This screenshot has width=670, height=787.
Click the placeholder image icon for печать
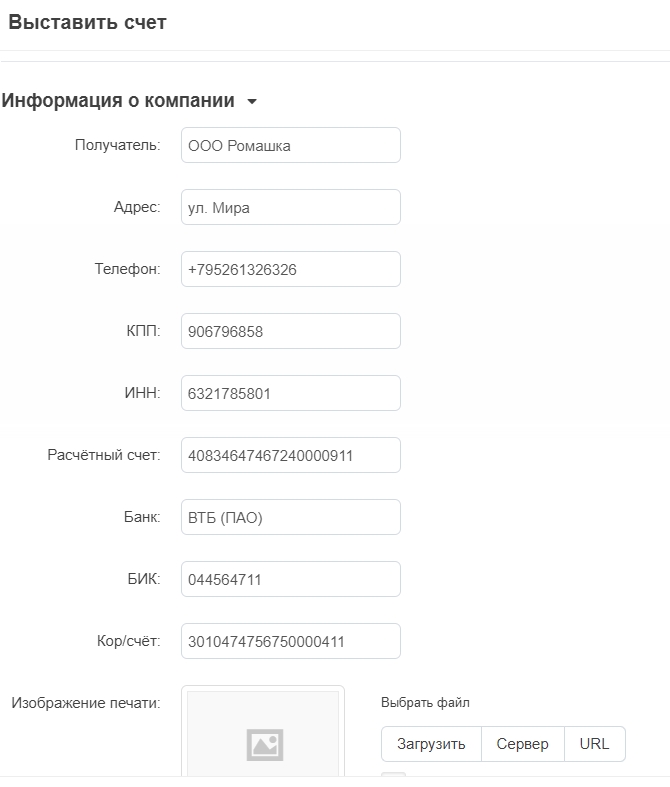pyautogui.click(x=265, y=745)
